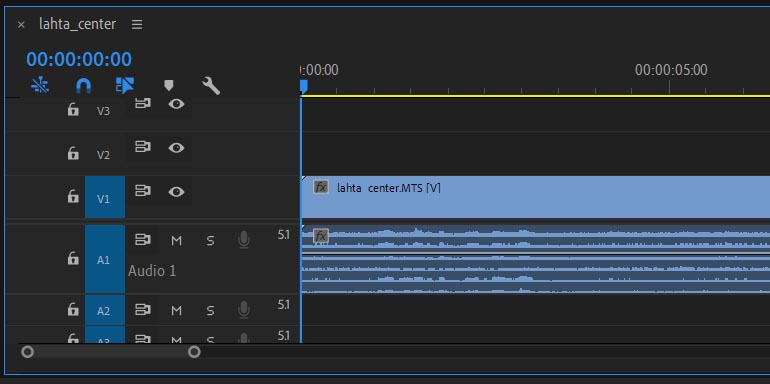Close the lahta_center sequence tab

click(x=21, y=25)
